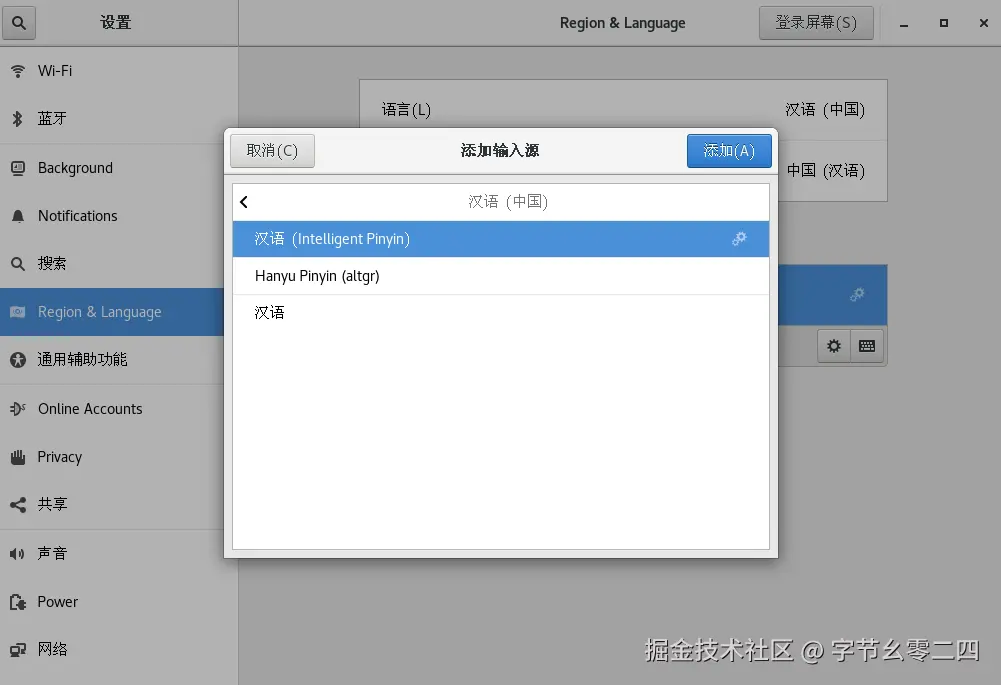Screen dimensions: 1001x685
Task: Close the Settings window
Action: (984, 23)
